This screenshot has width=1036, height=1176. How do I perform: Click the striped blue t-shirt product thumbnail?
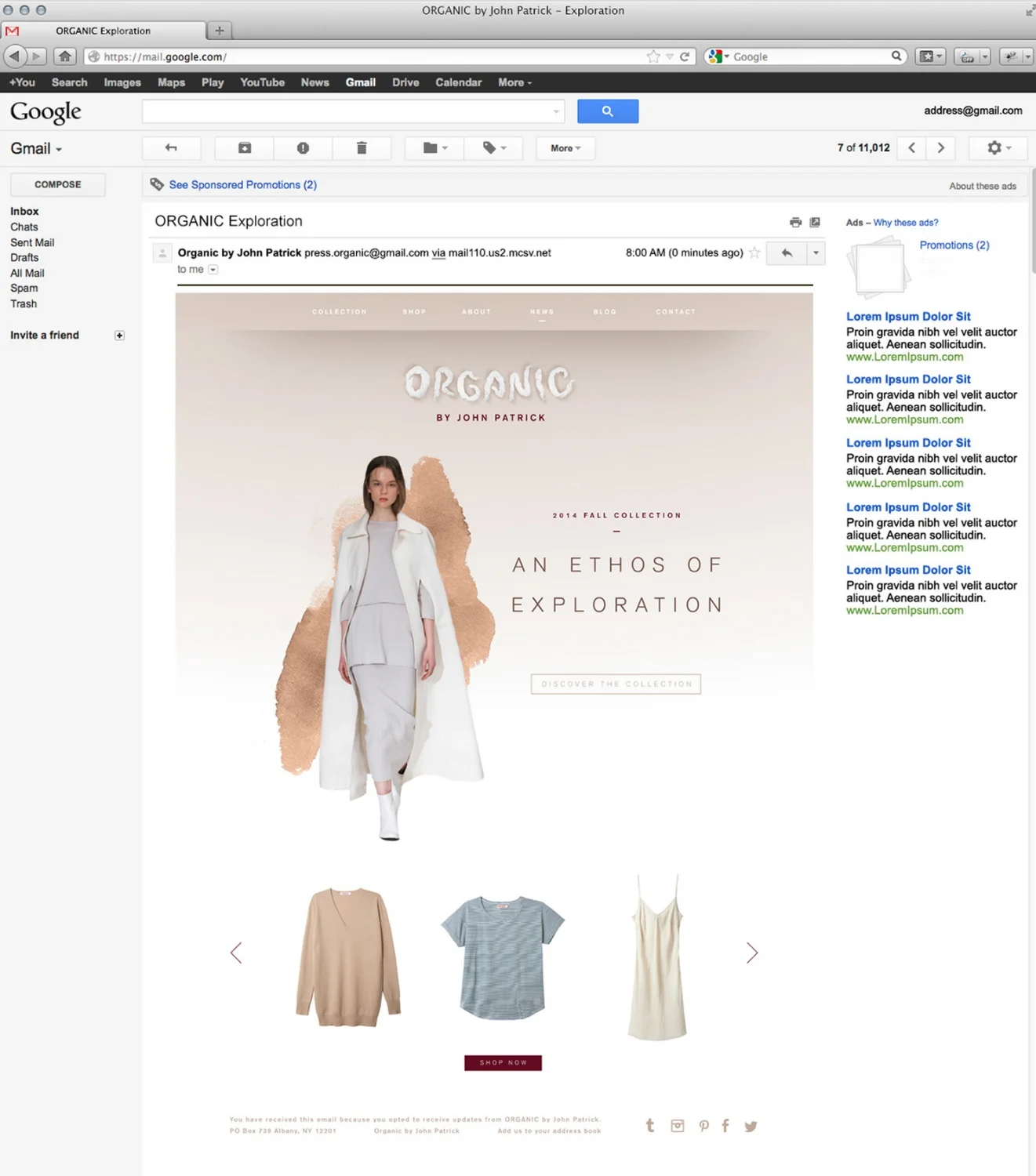(503, 957)
